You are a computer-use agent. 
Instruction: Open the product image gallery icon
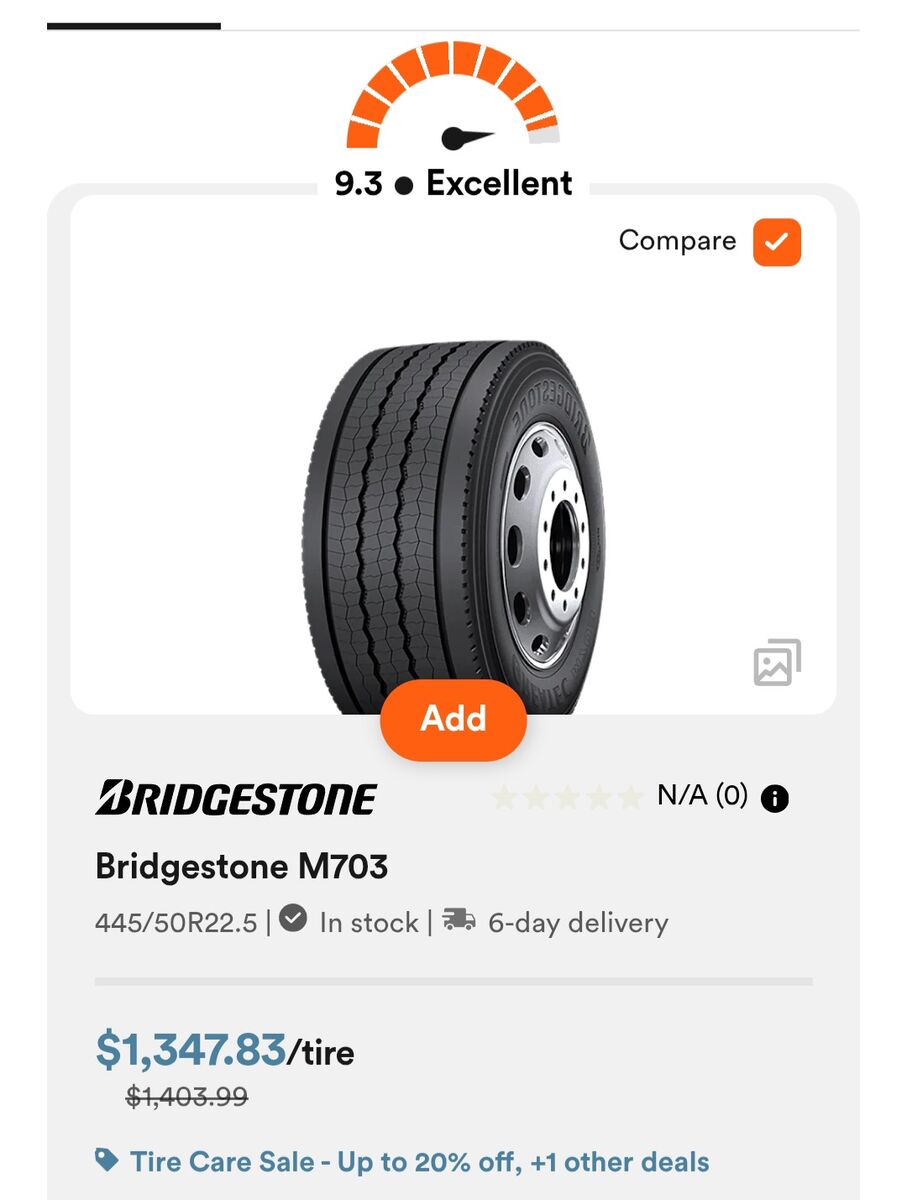click(777, 663)
